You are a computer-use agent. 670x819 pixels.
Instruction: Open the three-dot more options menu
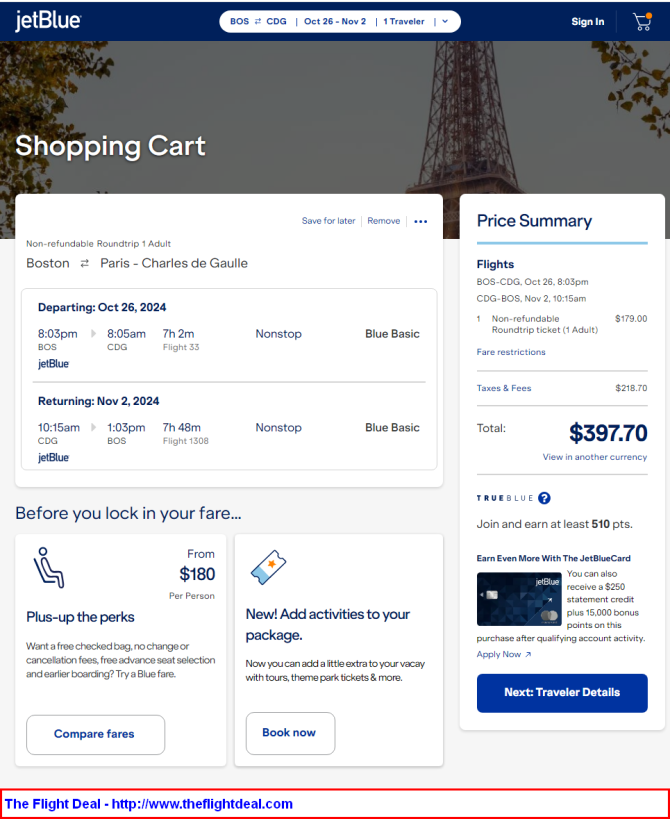(420, 221)
